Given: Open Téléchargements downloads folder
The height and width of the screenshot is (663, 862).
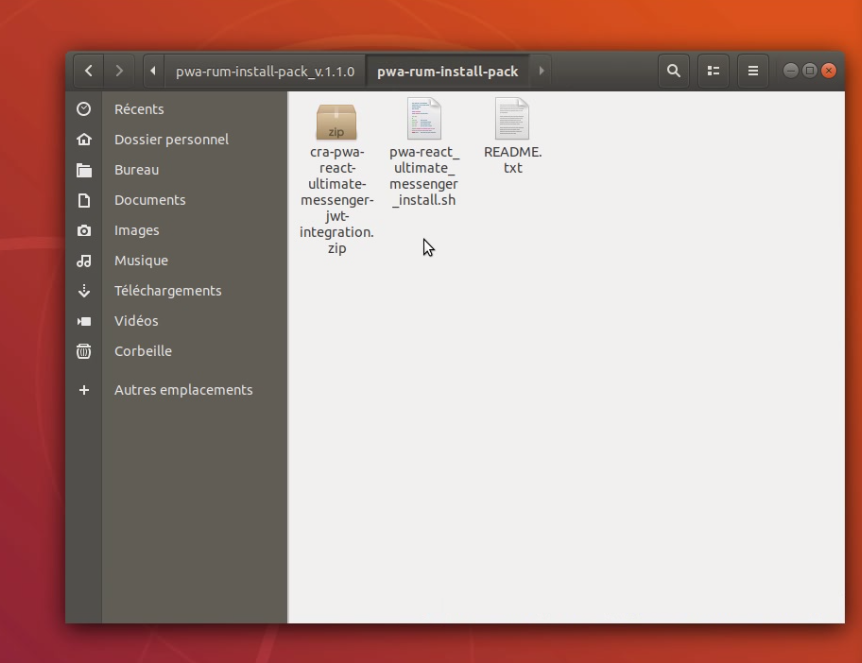Looking at the screenshot, I should pos(167,291).
